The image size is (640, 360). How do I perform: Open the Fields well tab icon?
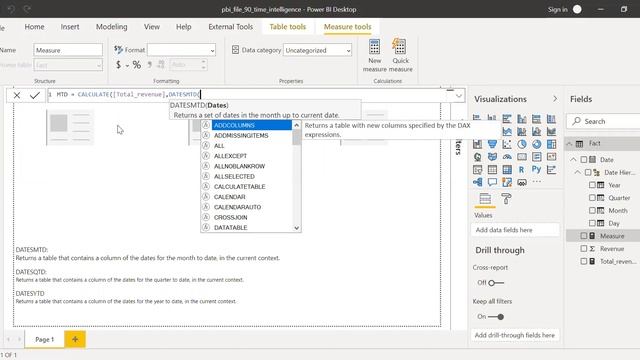point(485,199)
